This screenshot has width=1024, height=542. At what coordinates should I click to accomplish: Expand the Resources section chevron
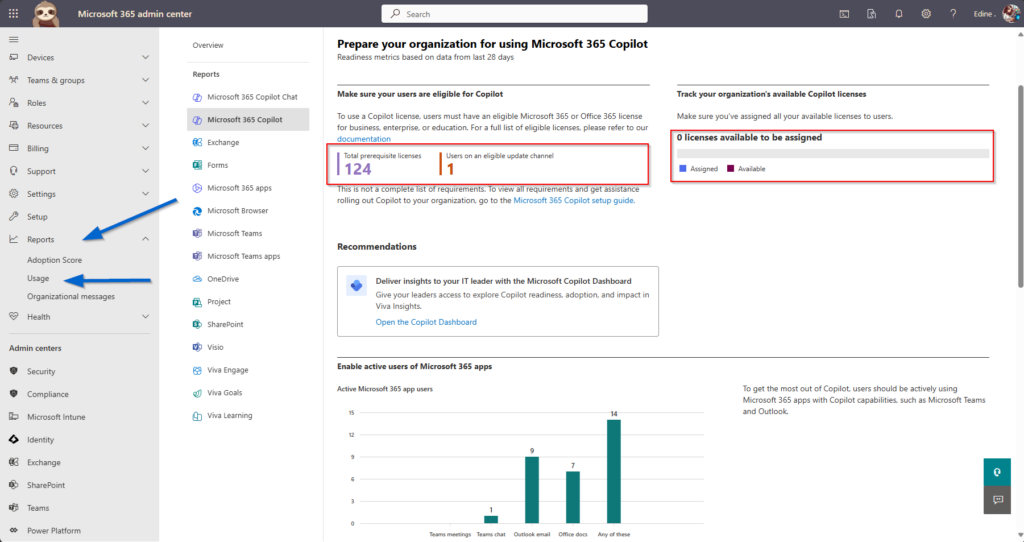click(x=146, y=125)
